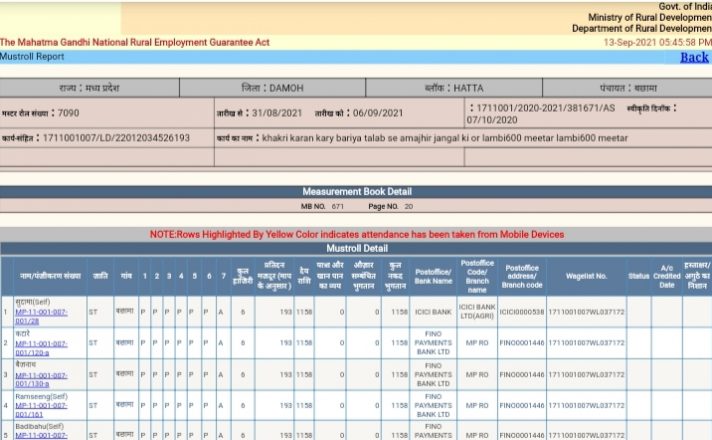
Task: Click the name Sudama(Self) in row 1
Action: (33, 302)
